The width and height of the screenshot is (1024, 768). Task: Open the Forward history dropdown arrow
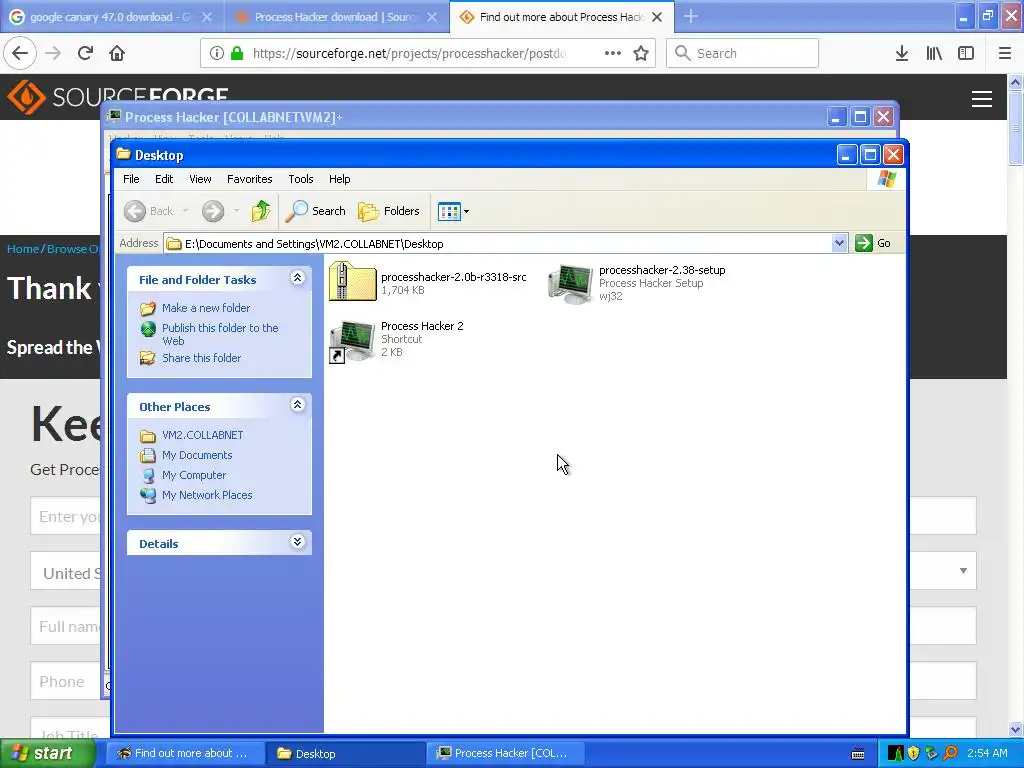(236, 211)
